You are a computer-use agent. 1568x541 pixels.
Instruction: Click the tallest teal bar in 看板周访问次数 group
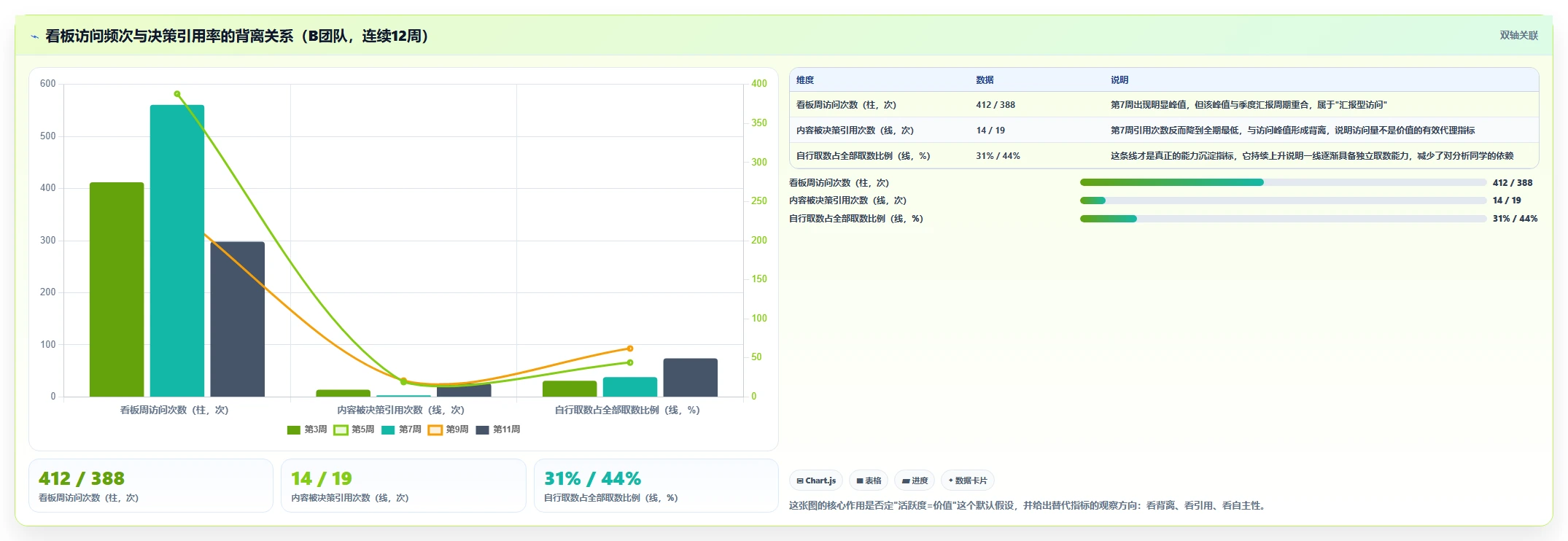click(x=177, y=251)
